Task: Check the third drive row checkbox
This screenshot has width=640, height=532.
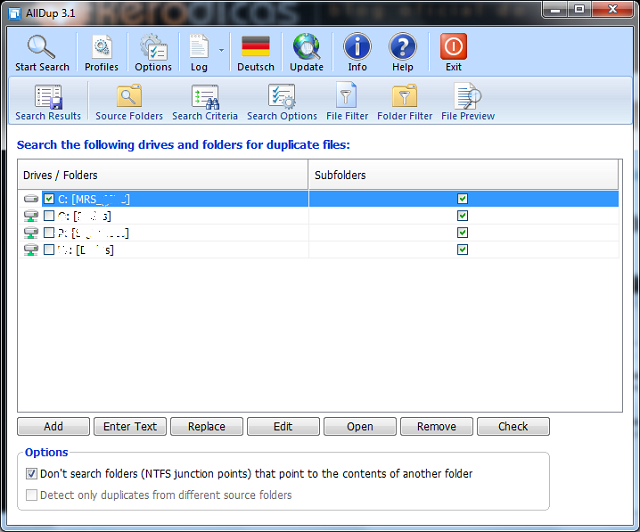Action: pyautogui.click(x=49, y=233)
